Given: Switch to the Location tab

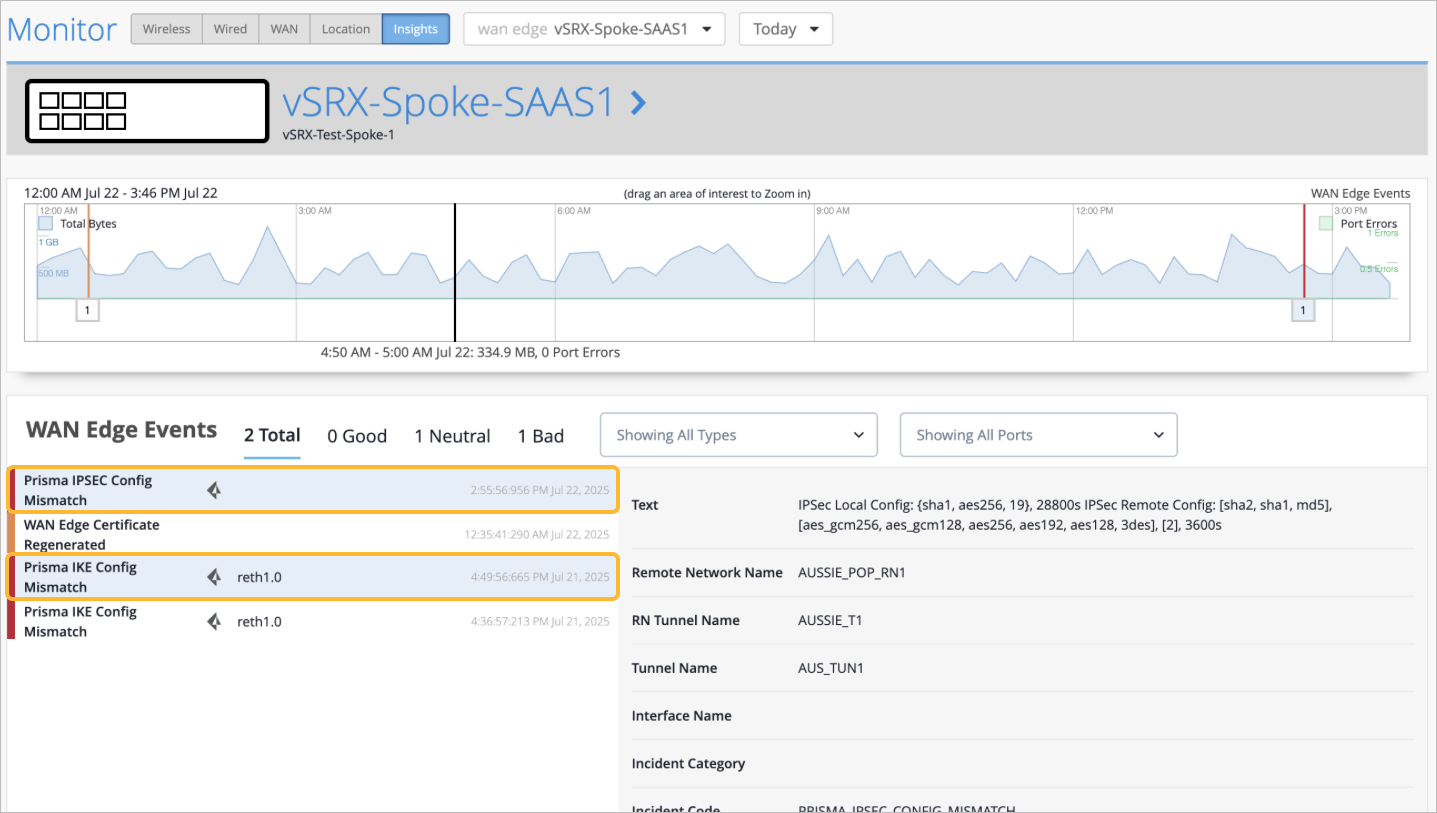Looking at the screenshot, I should (346, 29).
